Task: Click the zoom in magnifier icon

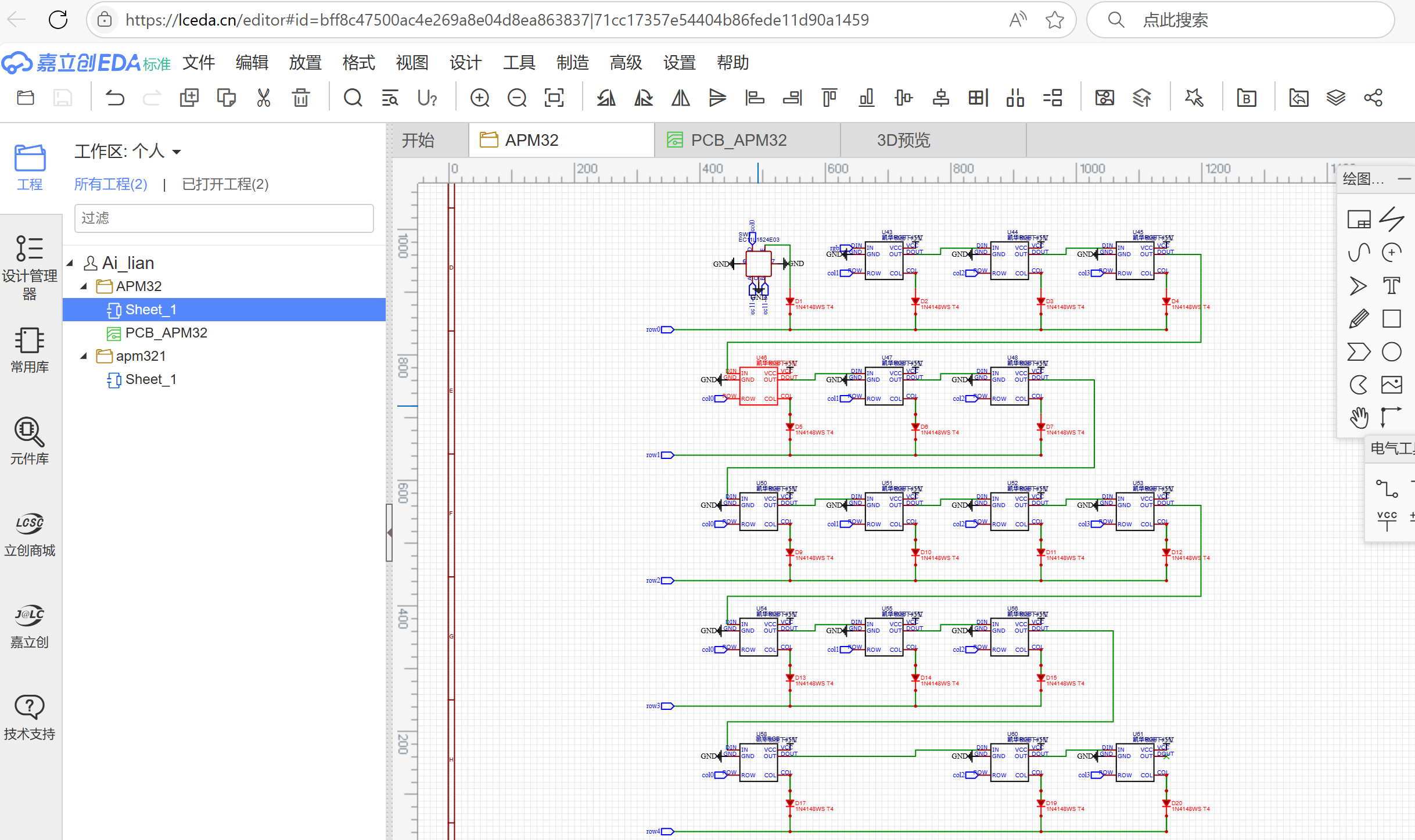Action: pos(480,98)
